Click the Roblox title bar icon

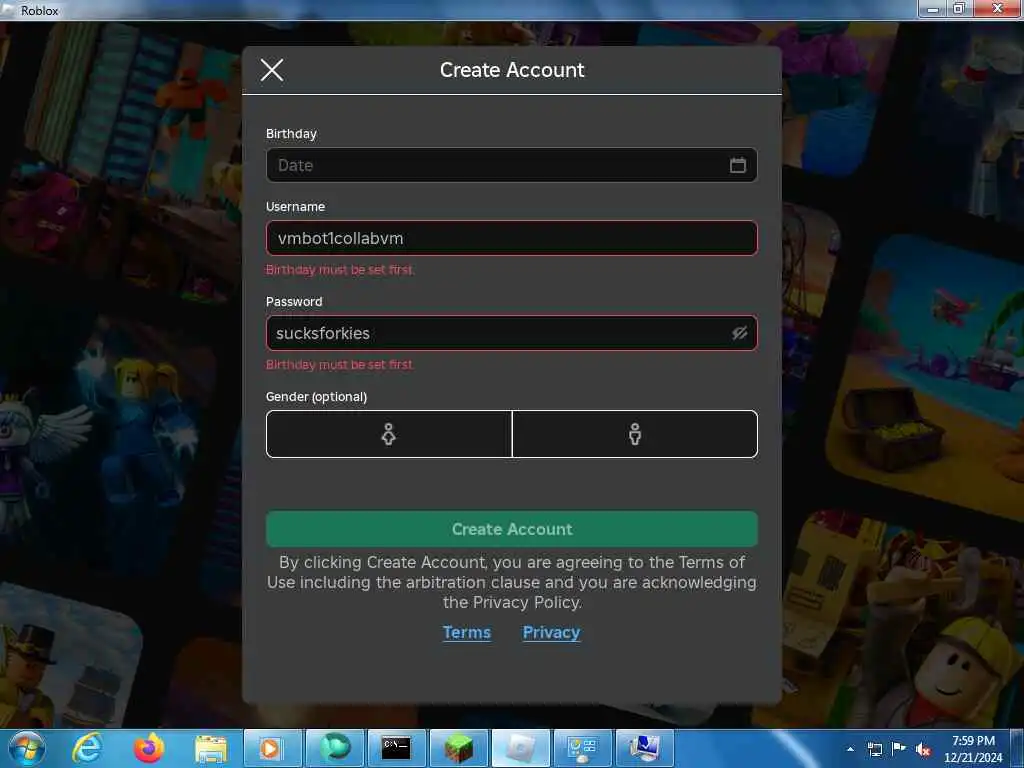point(8,10)
